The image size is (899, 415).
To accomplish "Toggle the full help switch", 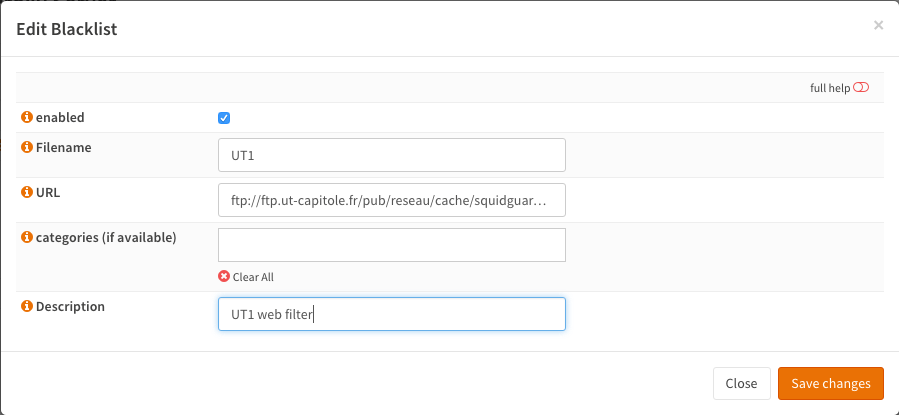I will [x=861, y=88].
